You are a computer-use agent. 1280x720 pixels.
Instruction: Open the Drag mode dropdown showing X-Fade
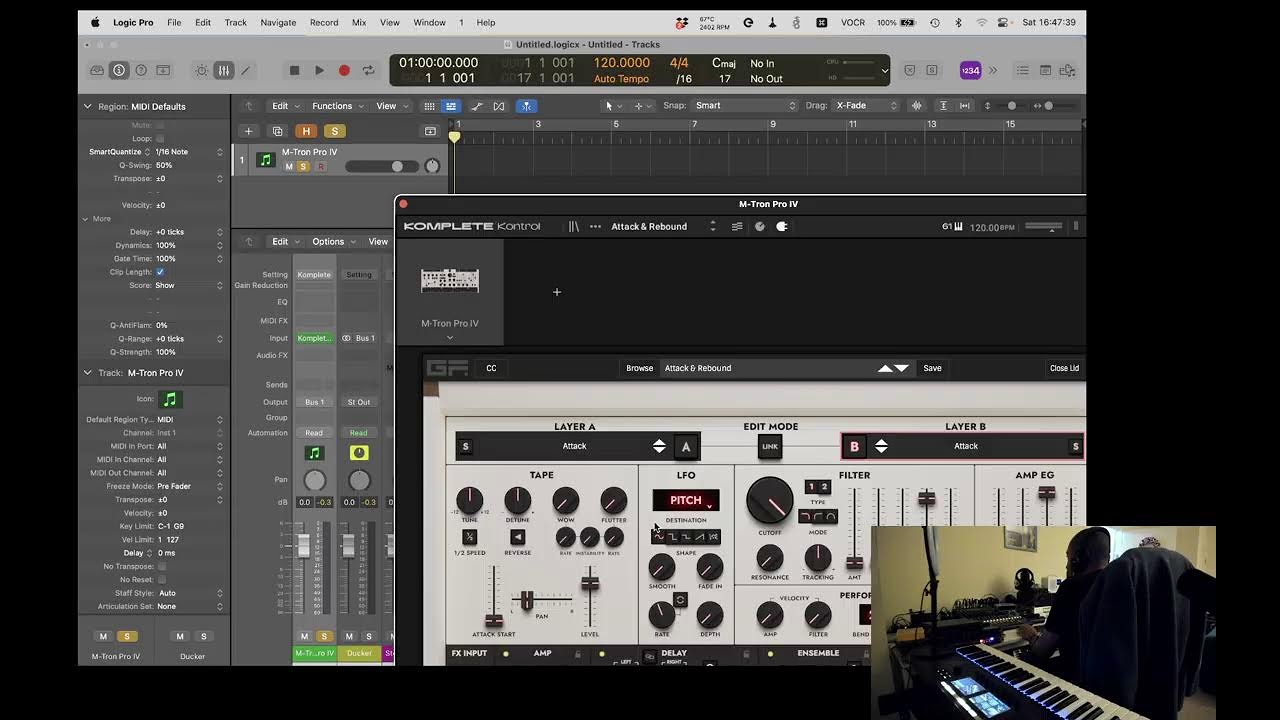point(866,106)
